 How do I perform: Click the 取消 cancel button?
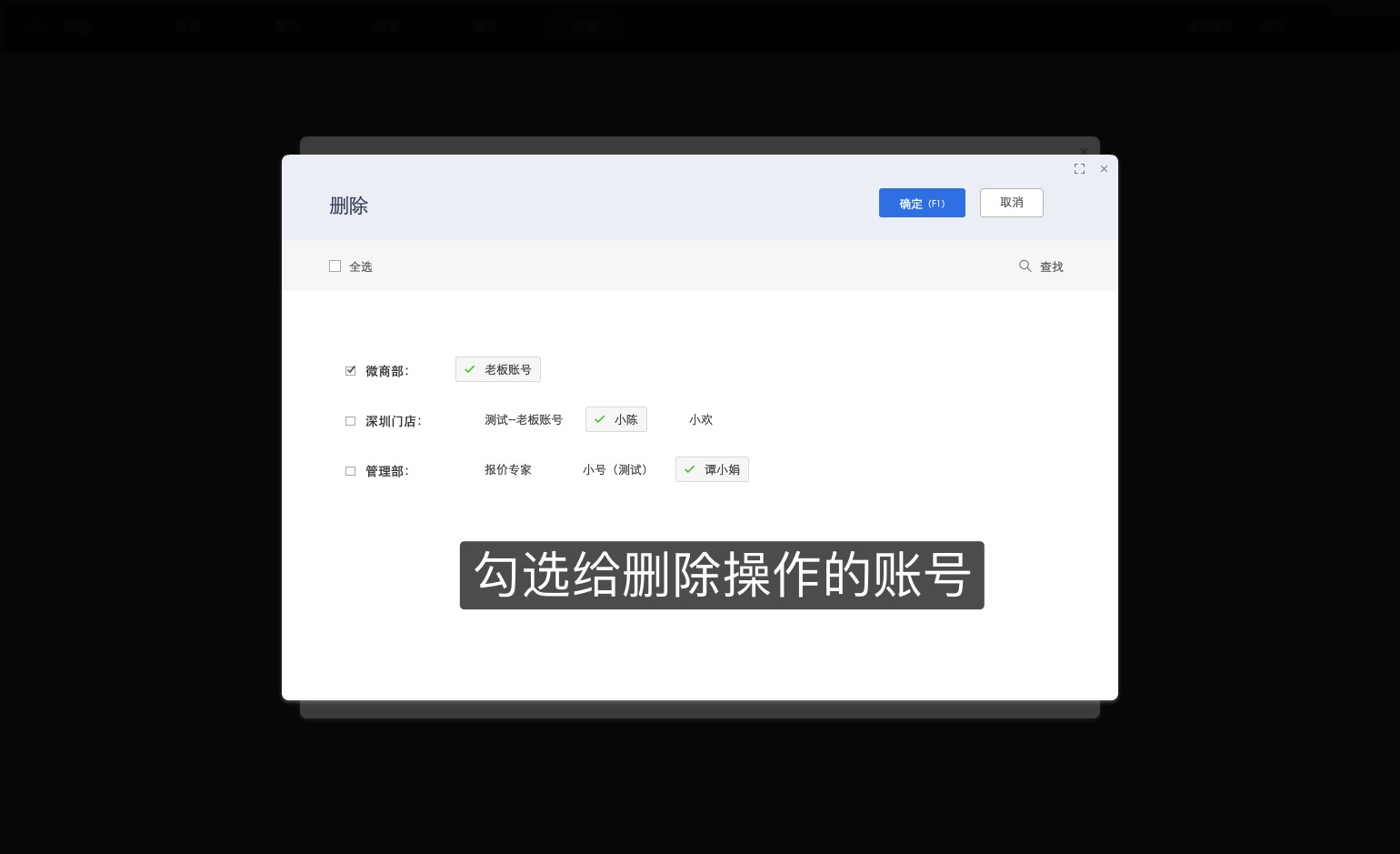[x=1011, y=203]
